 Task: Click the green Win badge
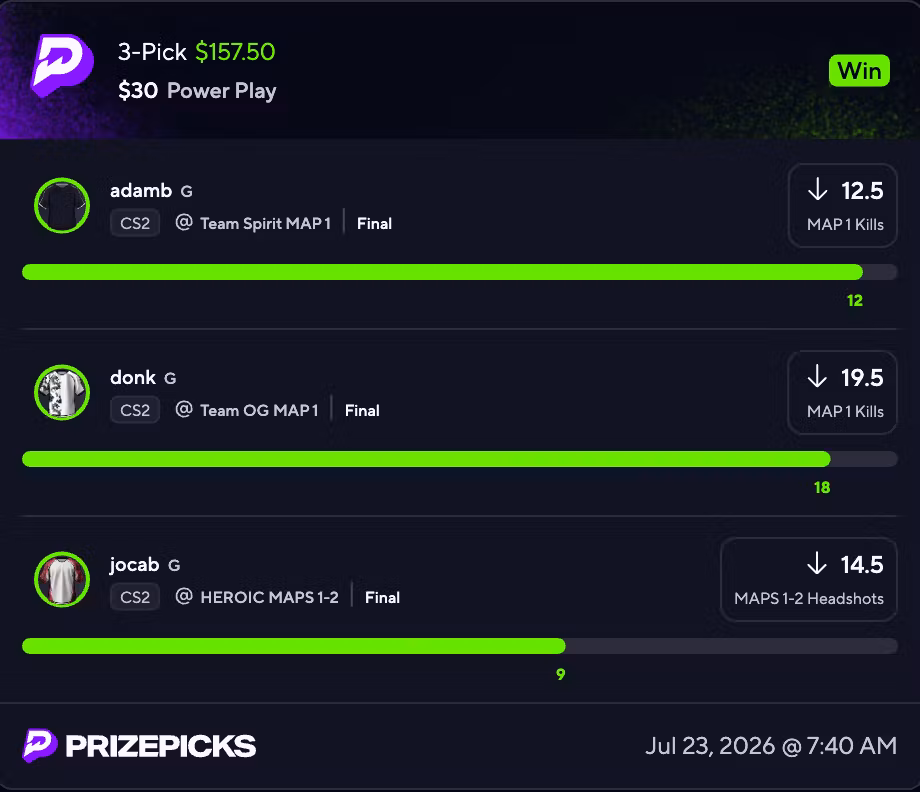click(x=859, y=71)
